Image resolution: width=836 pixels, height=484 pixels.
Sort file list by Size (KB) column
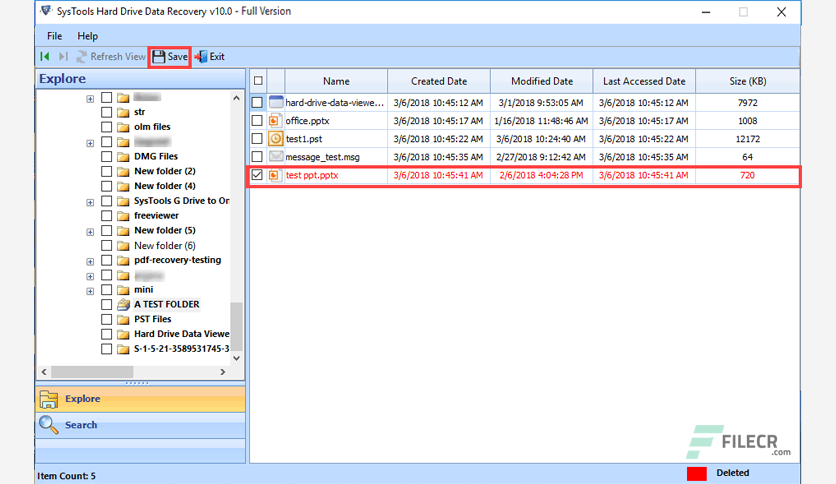click(747, 81)
